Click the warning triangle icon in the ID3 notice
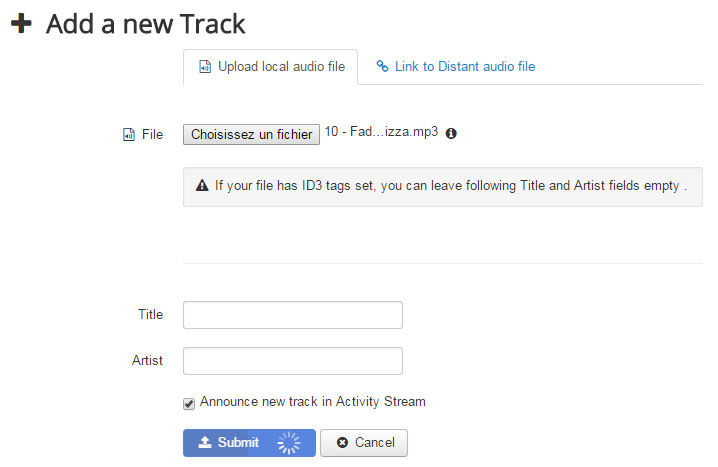 pos(201,185)
